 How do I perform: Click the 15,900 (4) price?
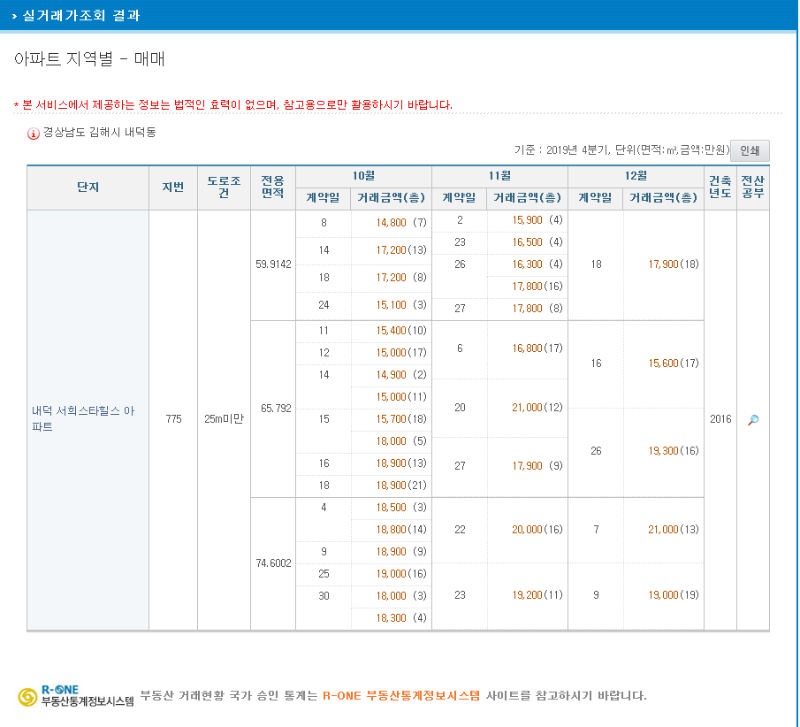pos(537,220)
